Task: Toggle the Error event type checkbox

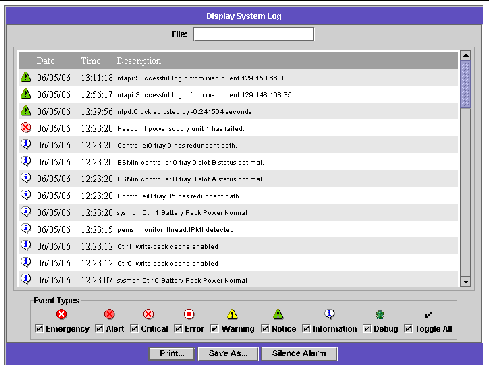Action: [x=178, y=329]
